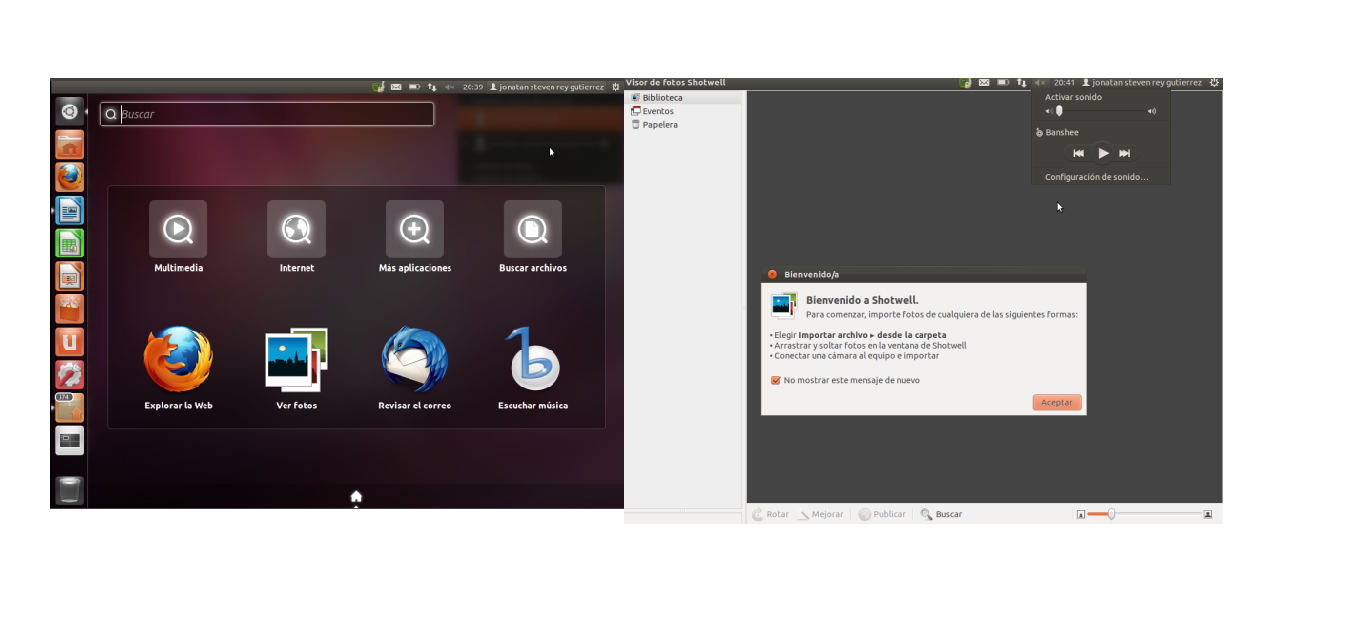Open the session gear menu
This screenshot has width=1360, height=624.
[1213, 83]
